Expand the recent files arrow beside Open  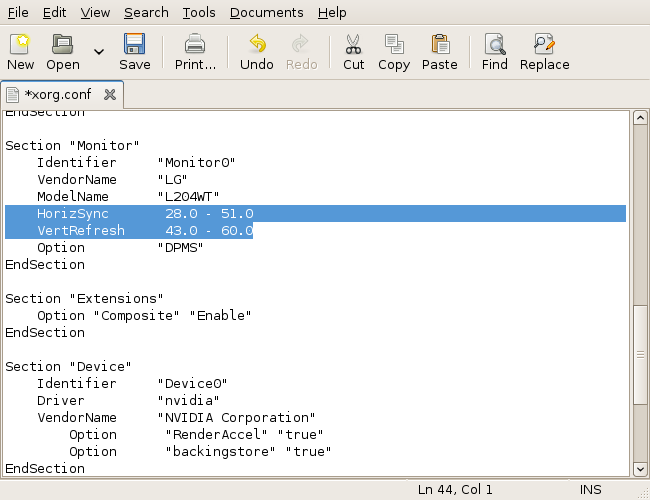(99, 52)
